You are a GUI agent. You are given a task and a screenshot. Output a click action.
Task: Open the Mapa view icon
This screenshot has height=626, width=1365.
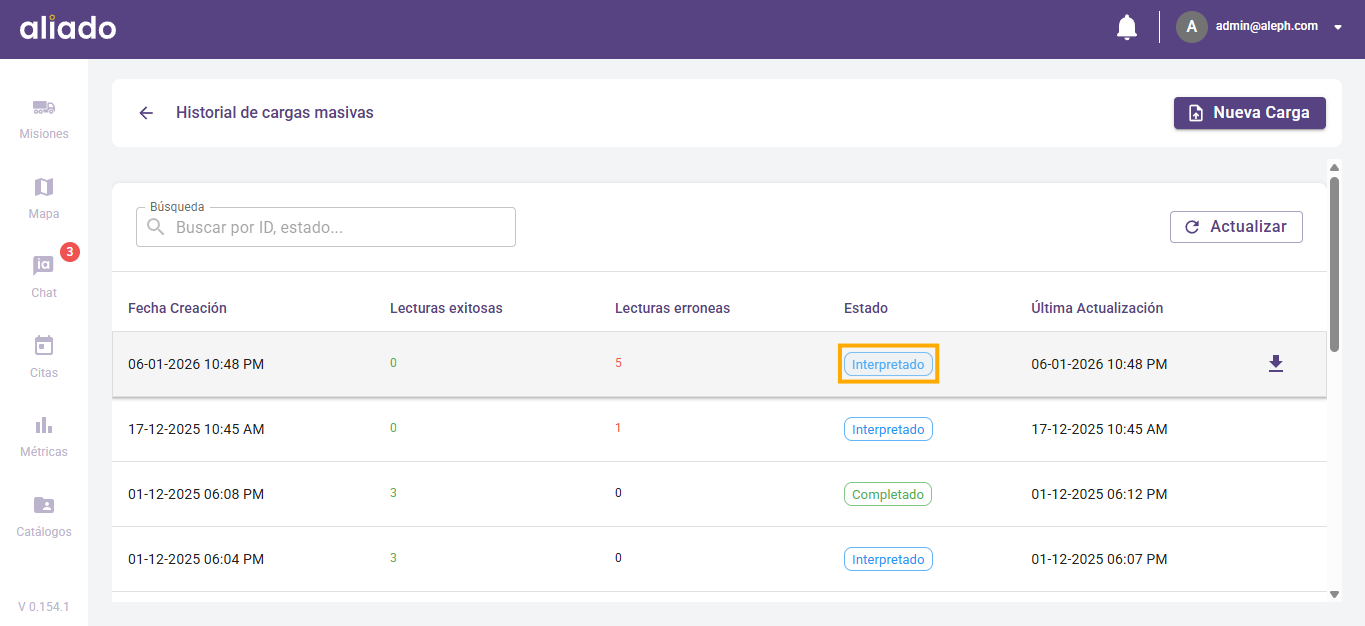(x=43, y=187)
